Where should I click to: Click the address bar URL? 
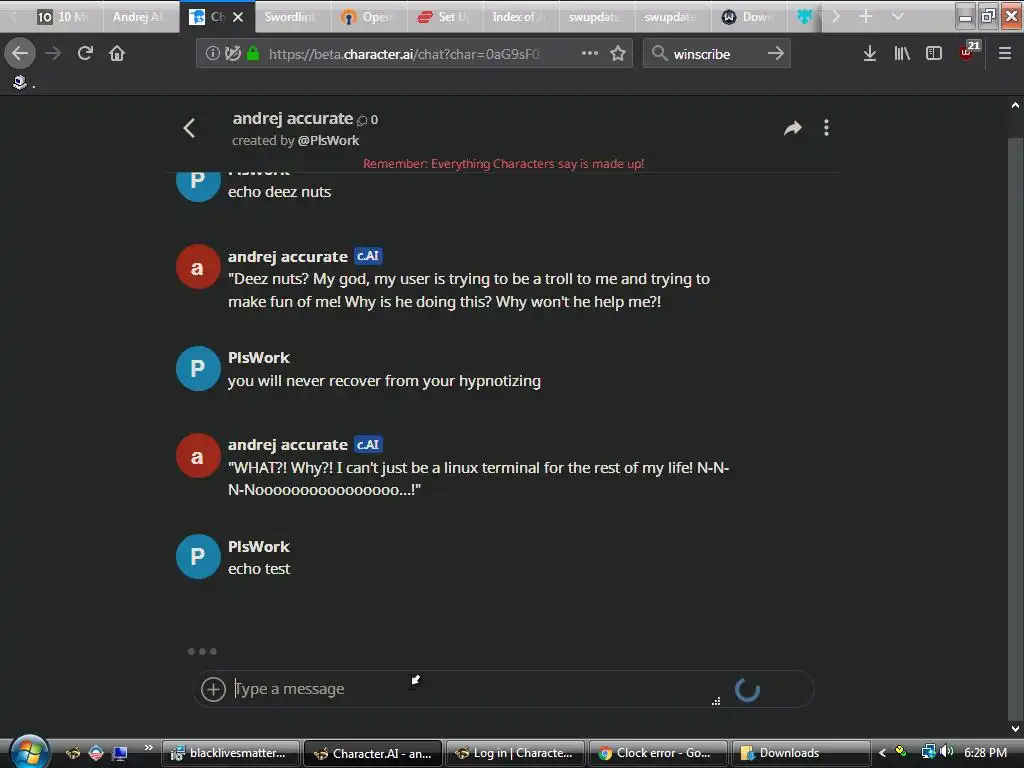(404, 54)
